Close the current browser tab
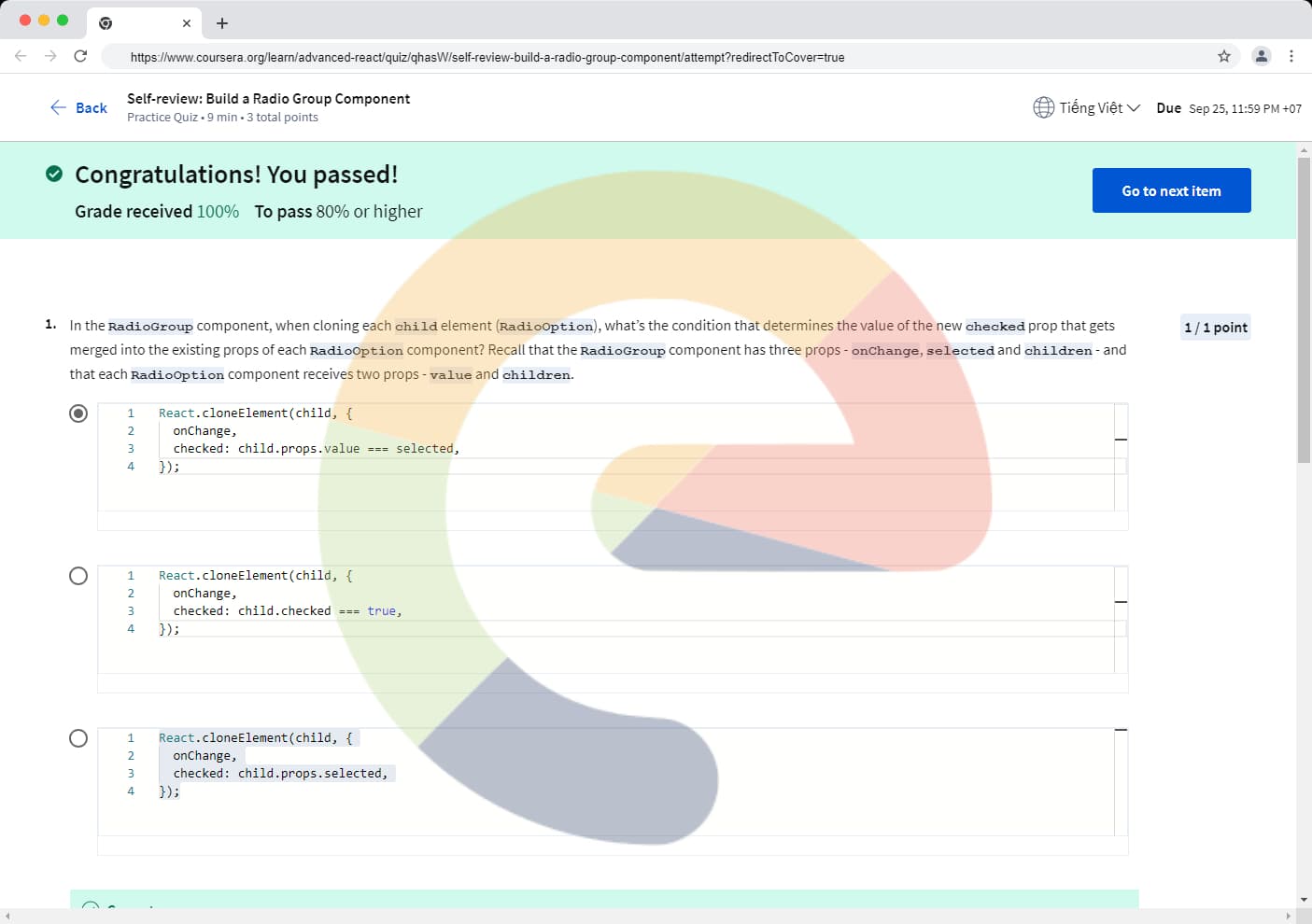This screenshot has width=1312, height=924. click(x=187, y=23)
